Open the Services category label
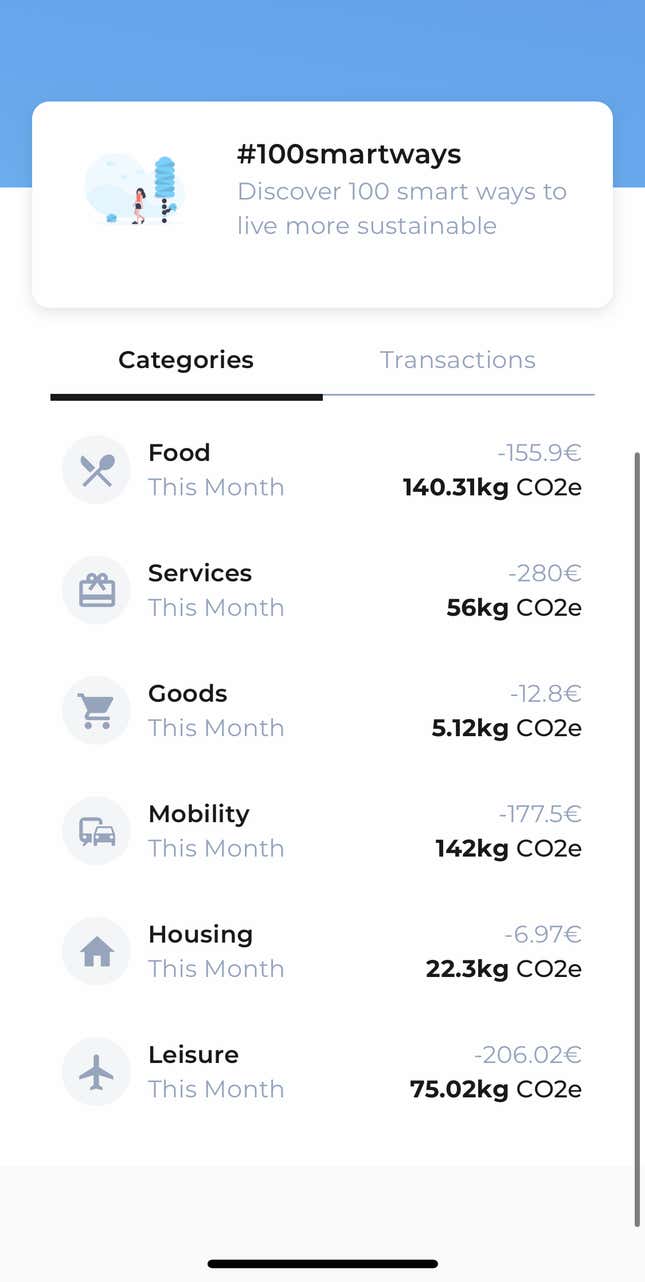This screenshot has height=1282, width=645. tap(200, 573)
